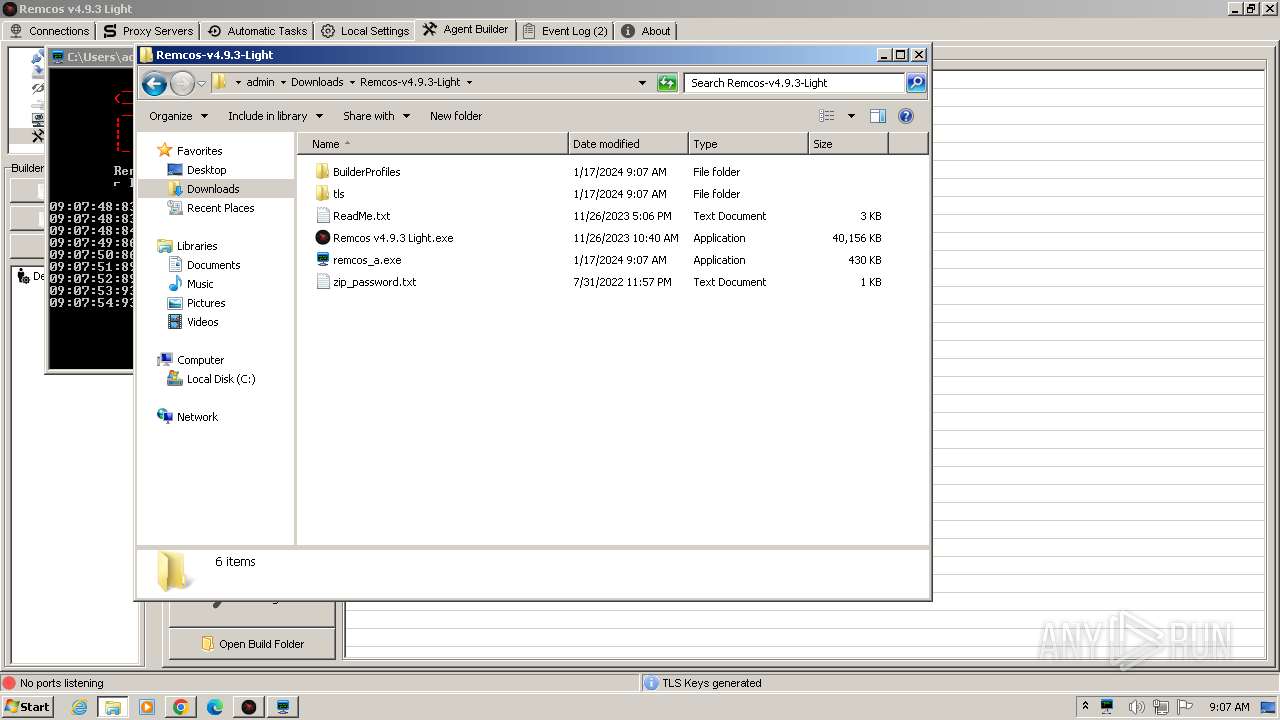1280x720 pixels.
Task: Open the Share with menu
Action: tap(376, 116)
